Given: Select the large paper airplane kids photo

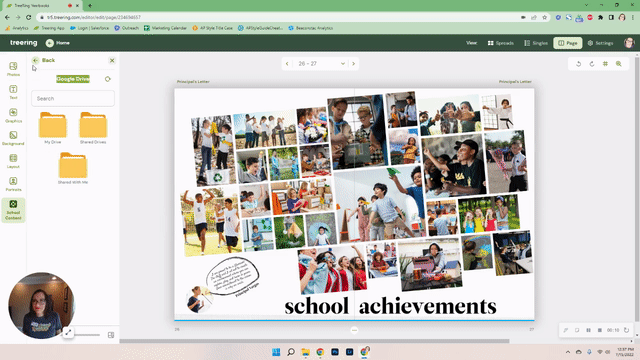Looking at the screenshot, I should pyautogui.click(x=380, y=204).
